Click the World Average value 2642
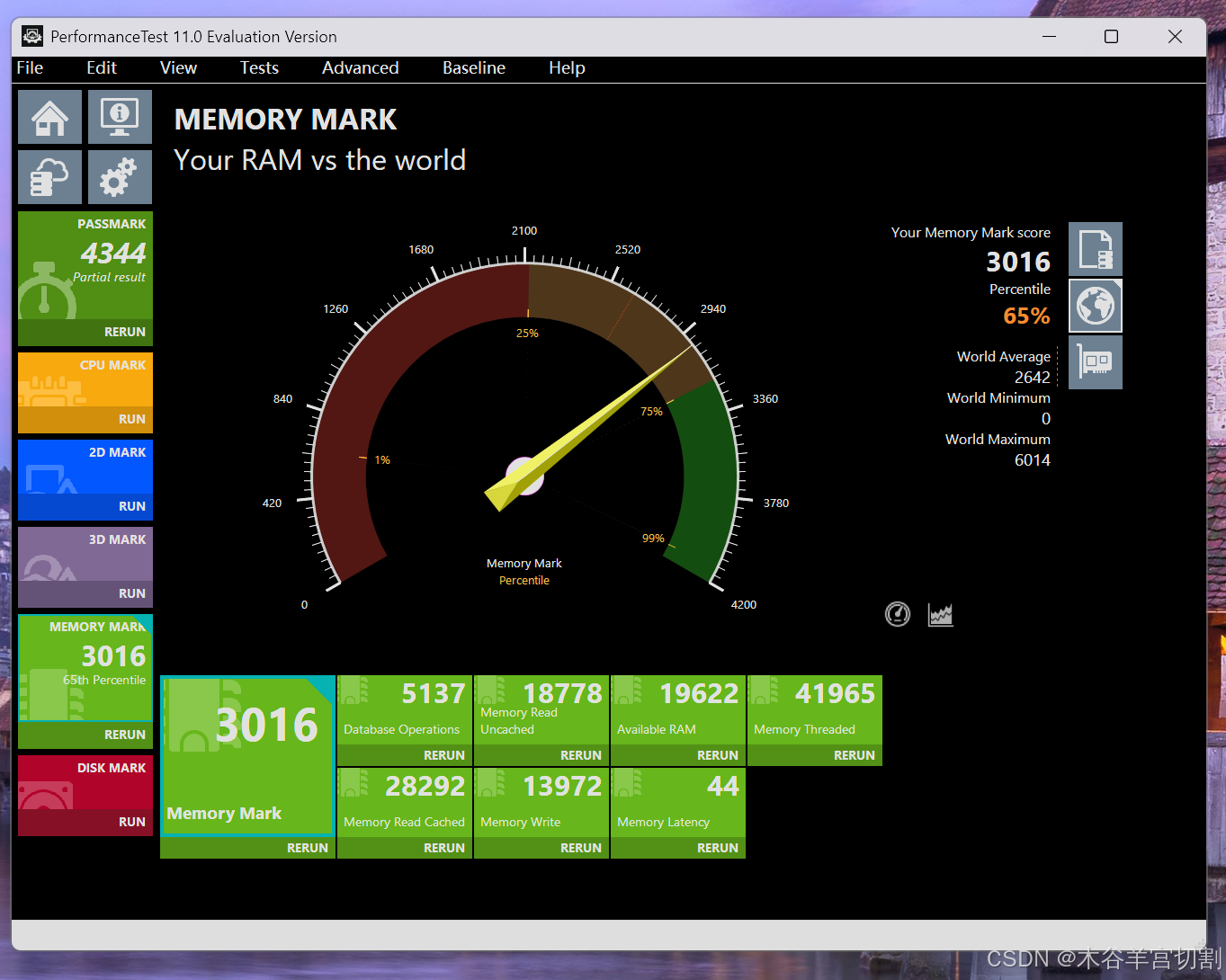 (x=1032, y=378)
